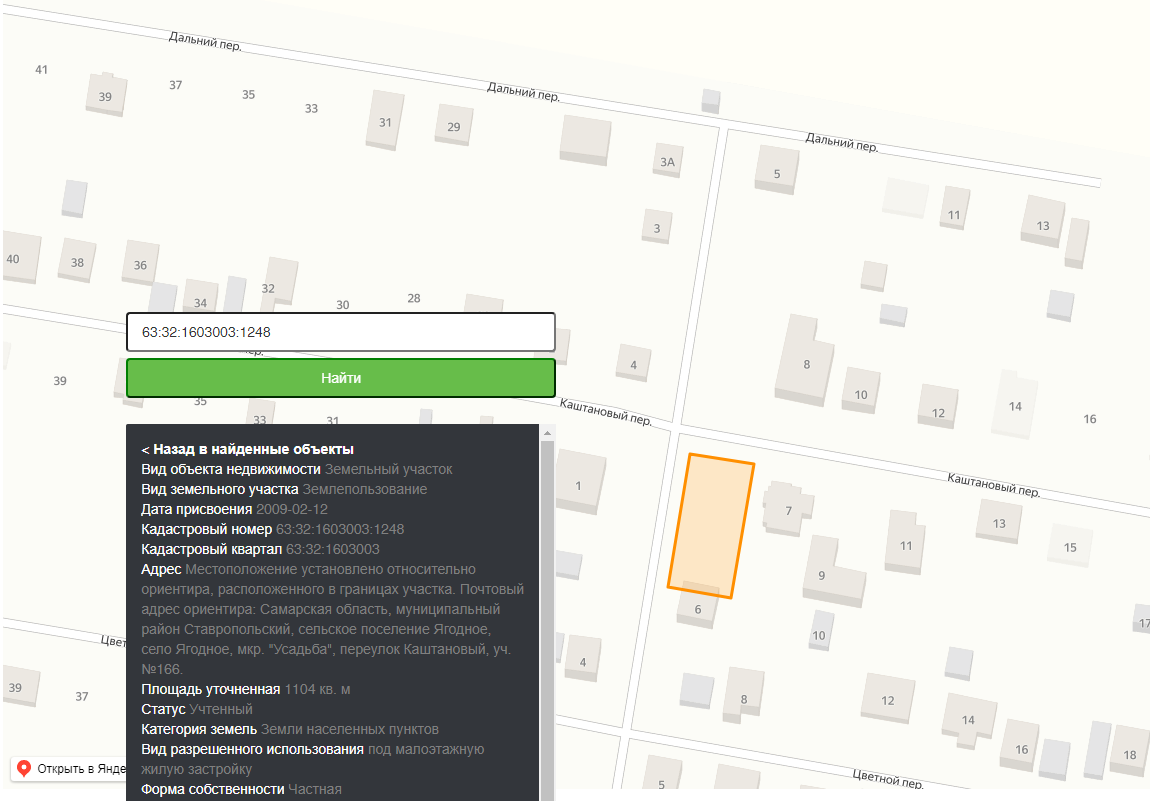Image resolution: width=1150 pixels, height=801 pixels.
Task: Click the scroll-up arrow of results panel
Action: point(547,434)
